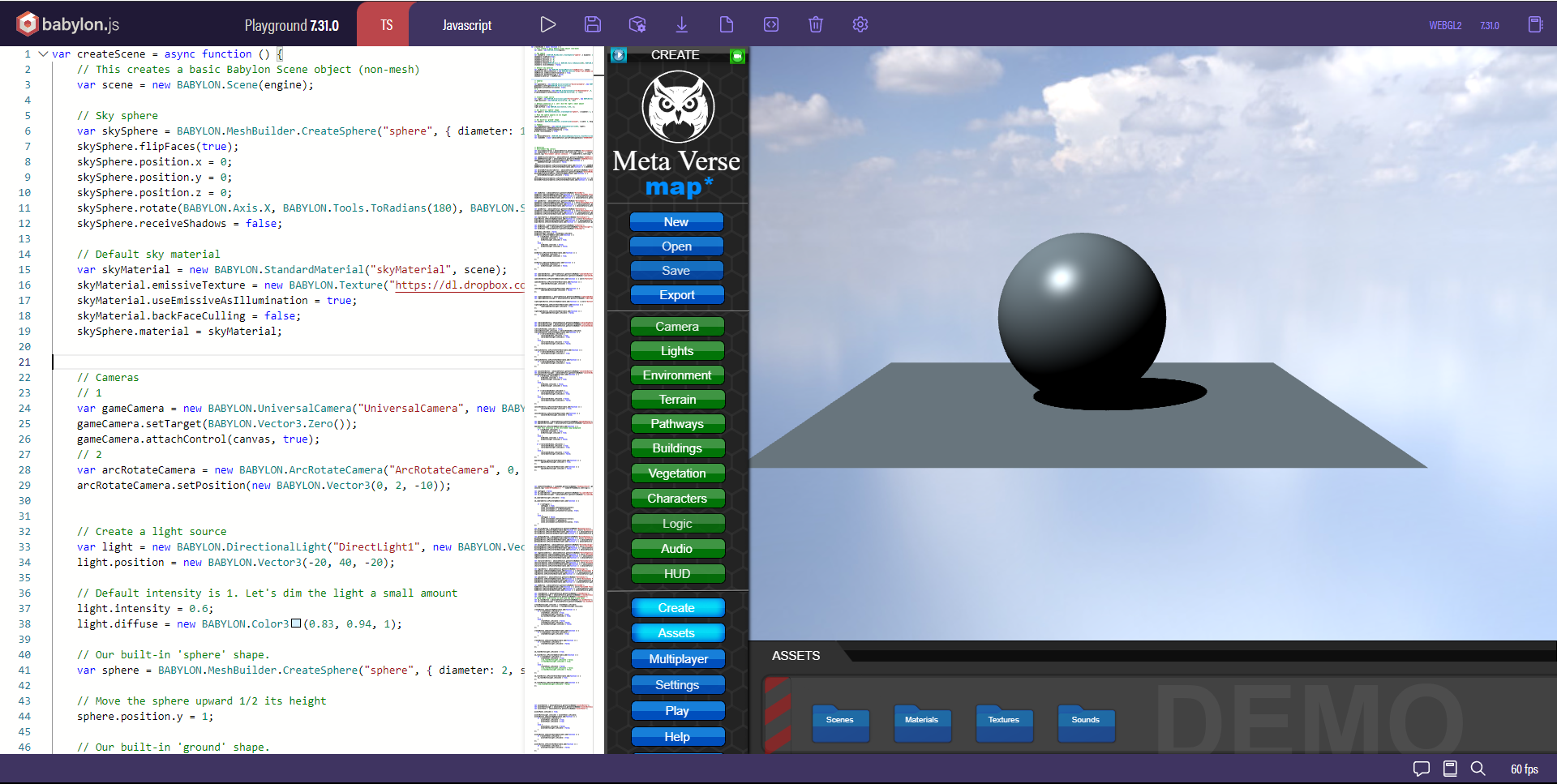
Task: Open the Terrain category
Action: [x=677, y=400]
